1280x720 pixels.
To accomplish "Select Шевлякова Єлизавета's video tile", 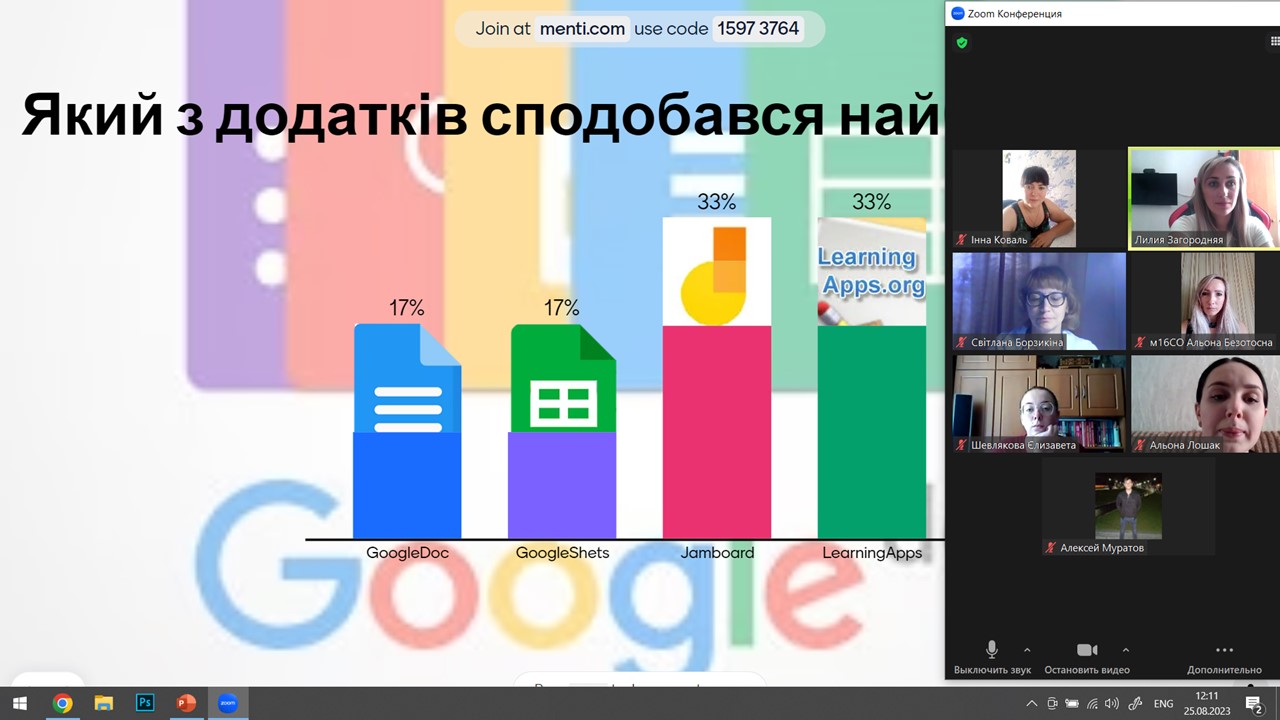I will 1039,403.
